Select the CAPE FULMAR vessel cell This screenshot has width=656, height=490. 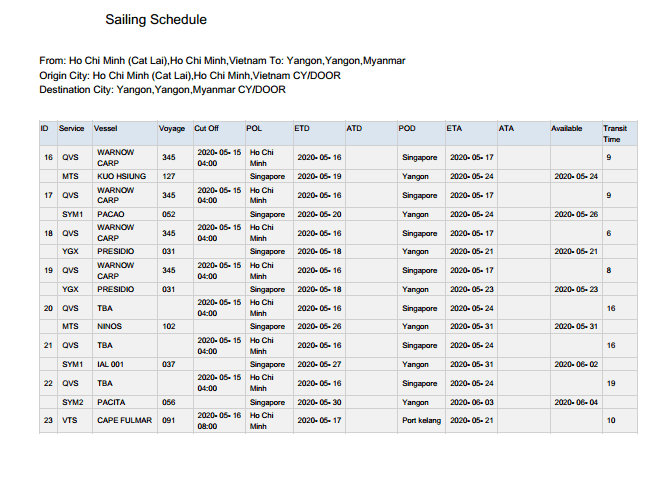point(124,420)
